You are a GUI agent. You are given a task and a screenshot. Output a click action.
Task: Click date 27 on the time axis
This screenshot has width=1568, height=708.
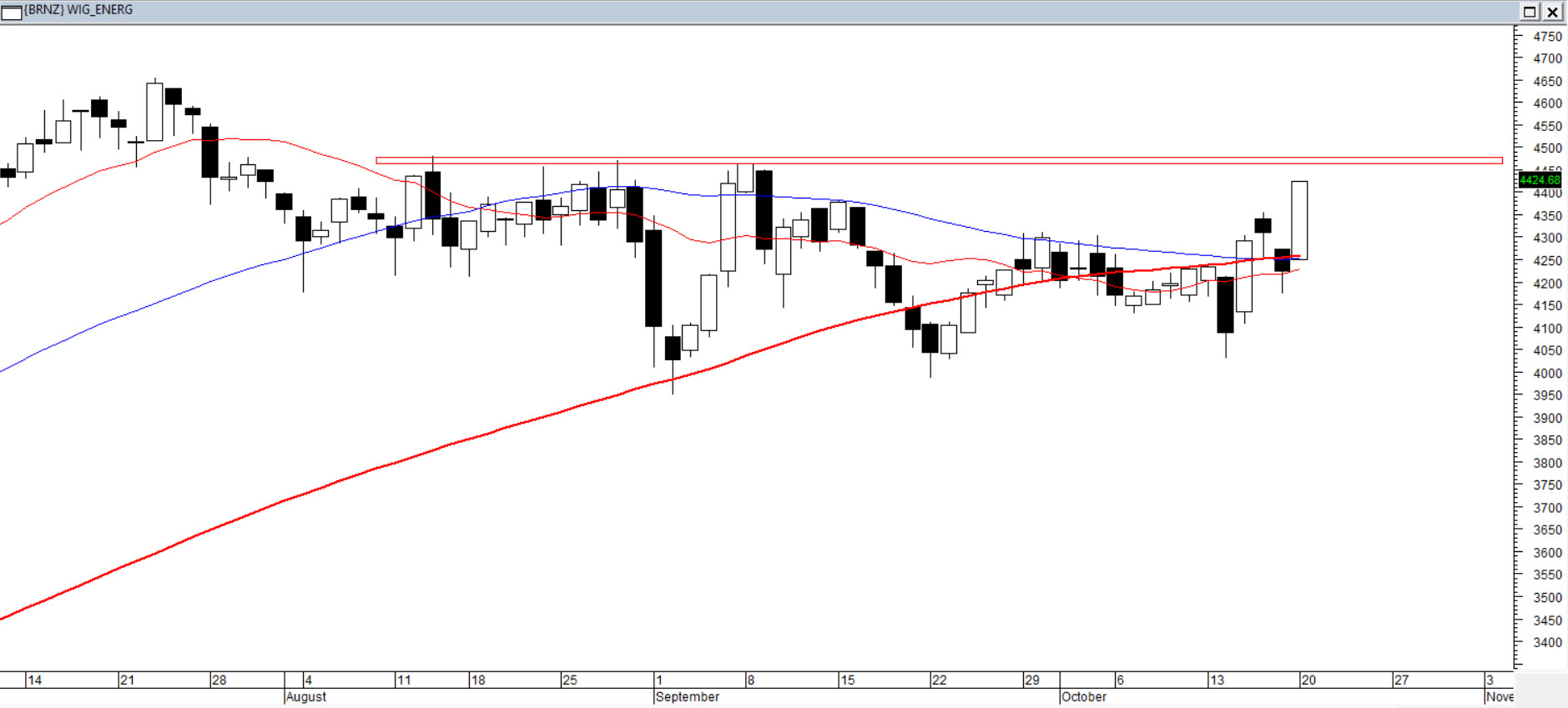pyautogui.click(x=1401, y=680)
